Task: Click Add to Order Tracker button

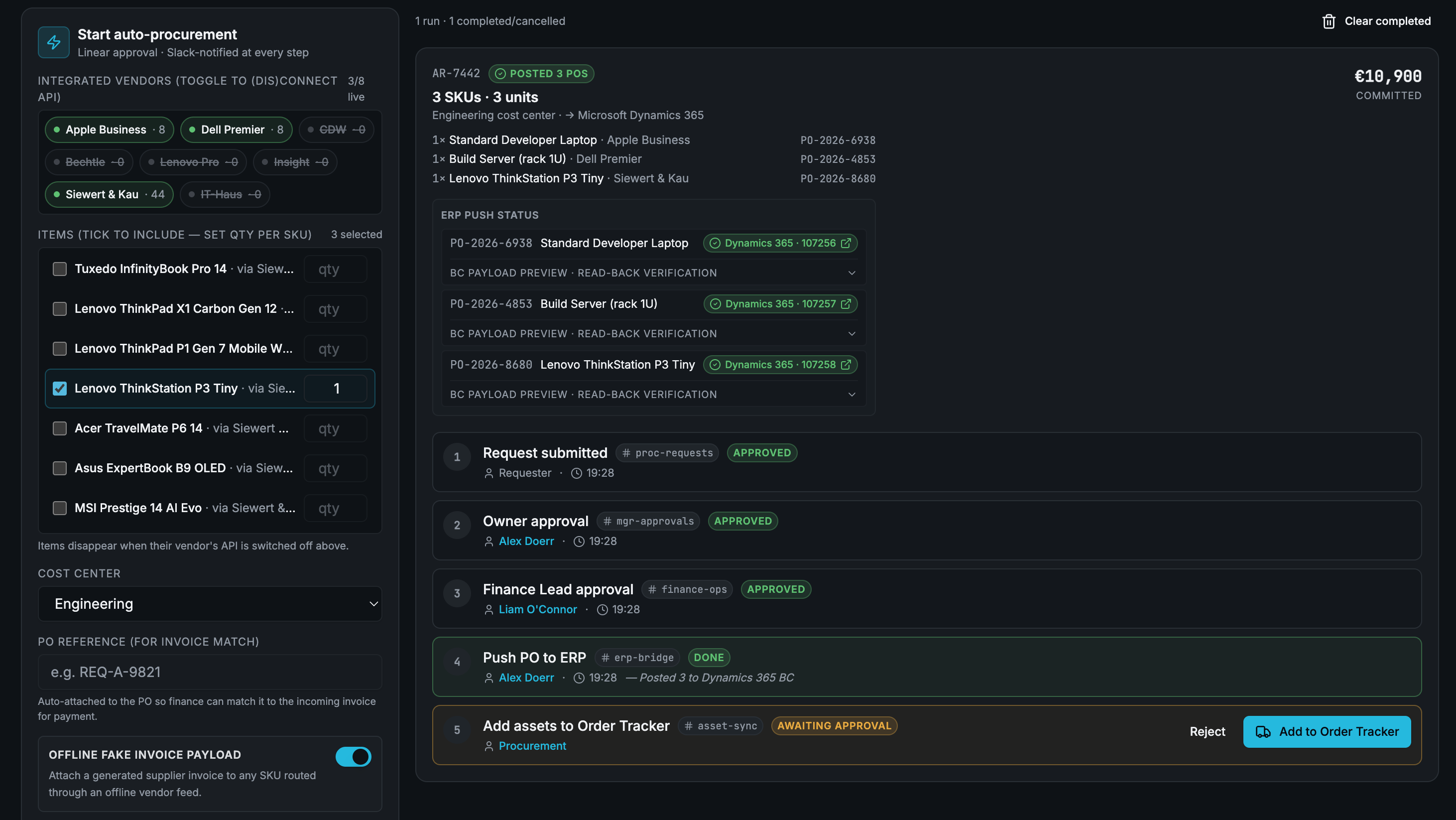Action: coord(1327,732)
